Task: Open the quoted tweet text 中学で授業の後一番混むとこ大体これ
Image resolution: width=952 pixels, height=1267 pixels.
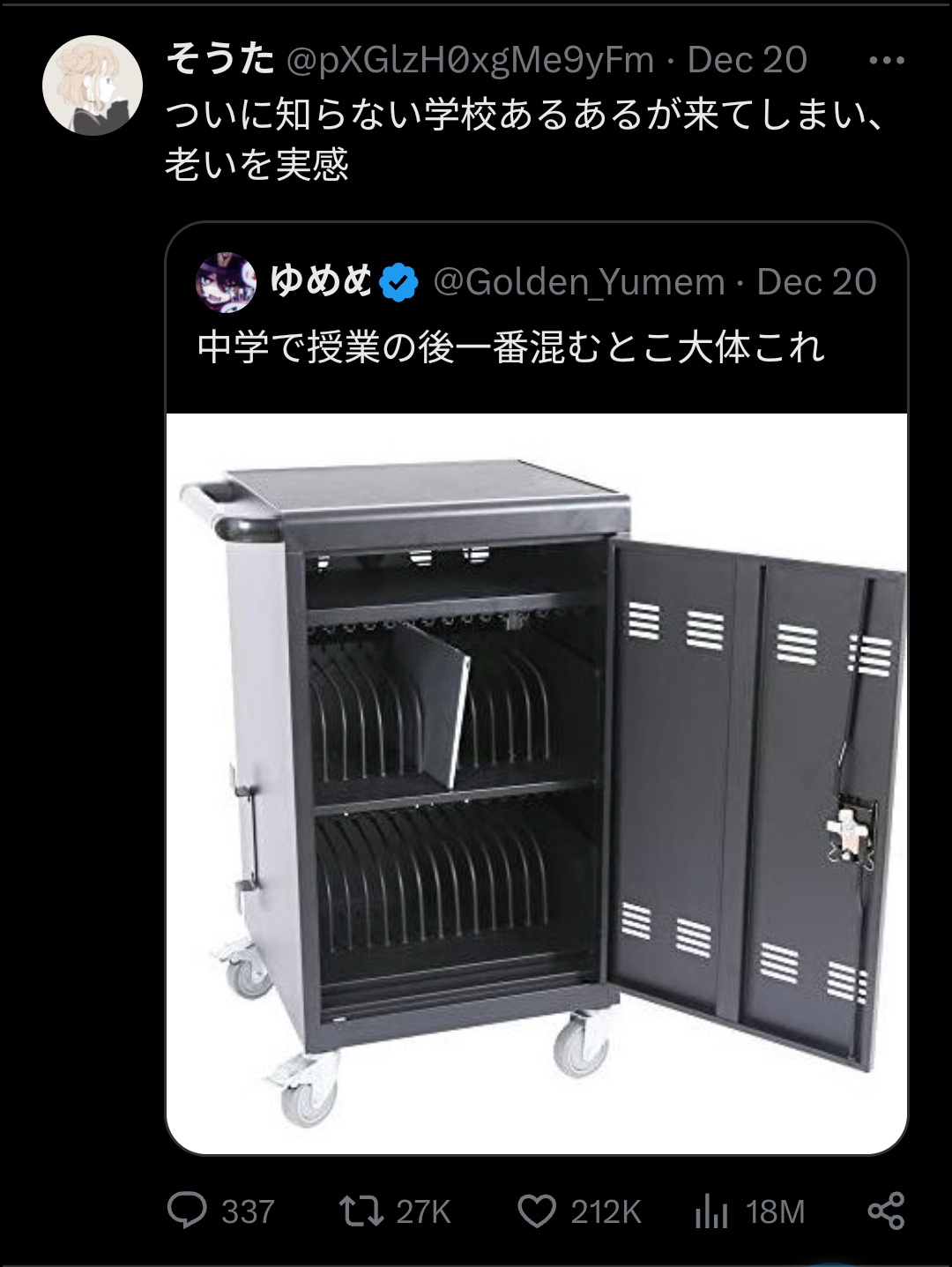Action: [x=511, y=347]
